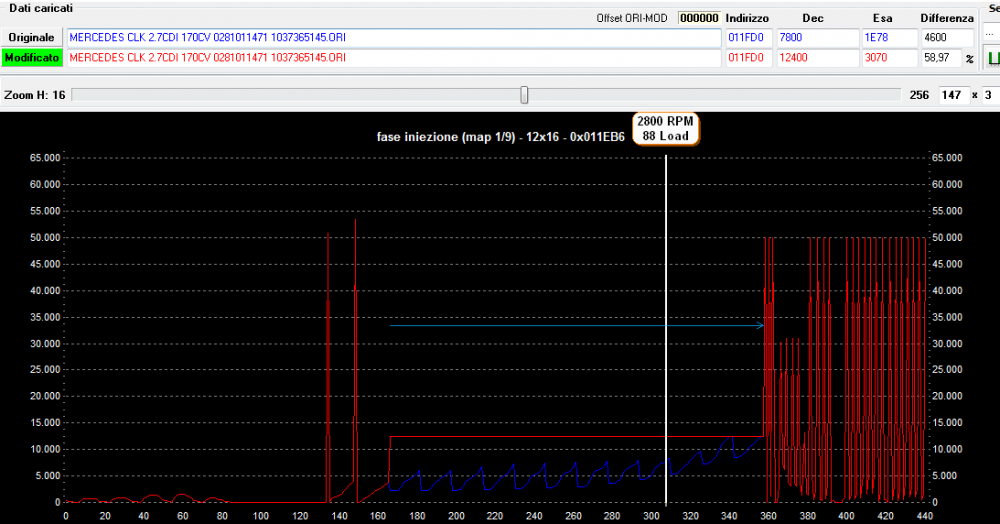Click the Zoom H slider handle

(x=524, y=95)
